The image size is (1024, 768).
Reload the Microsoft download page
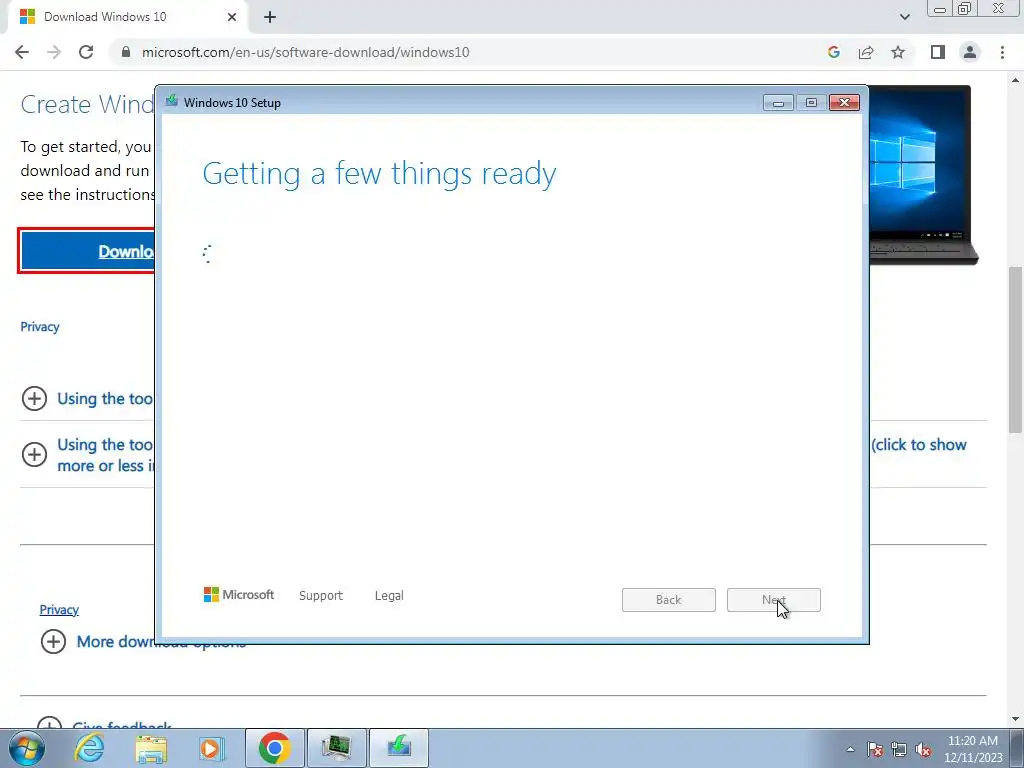(86, 52)
